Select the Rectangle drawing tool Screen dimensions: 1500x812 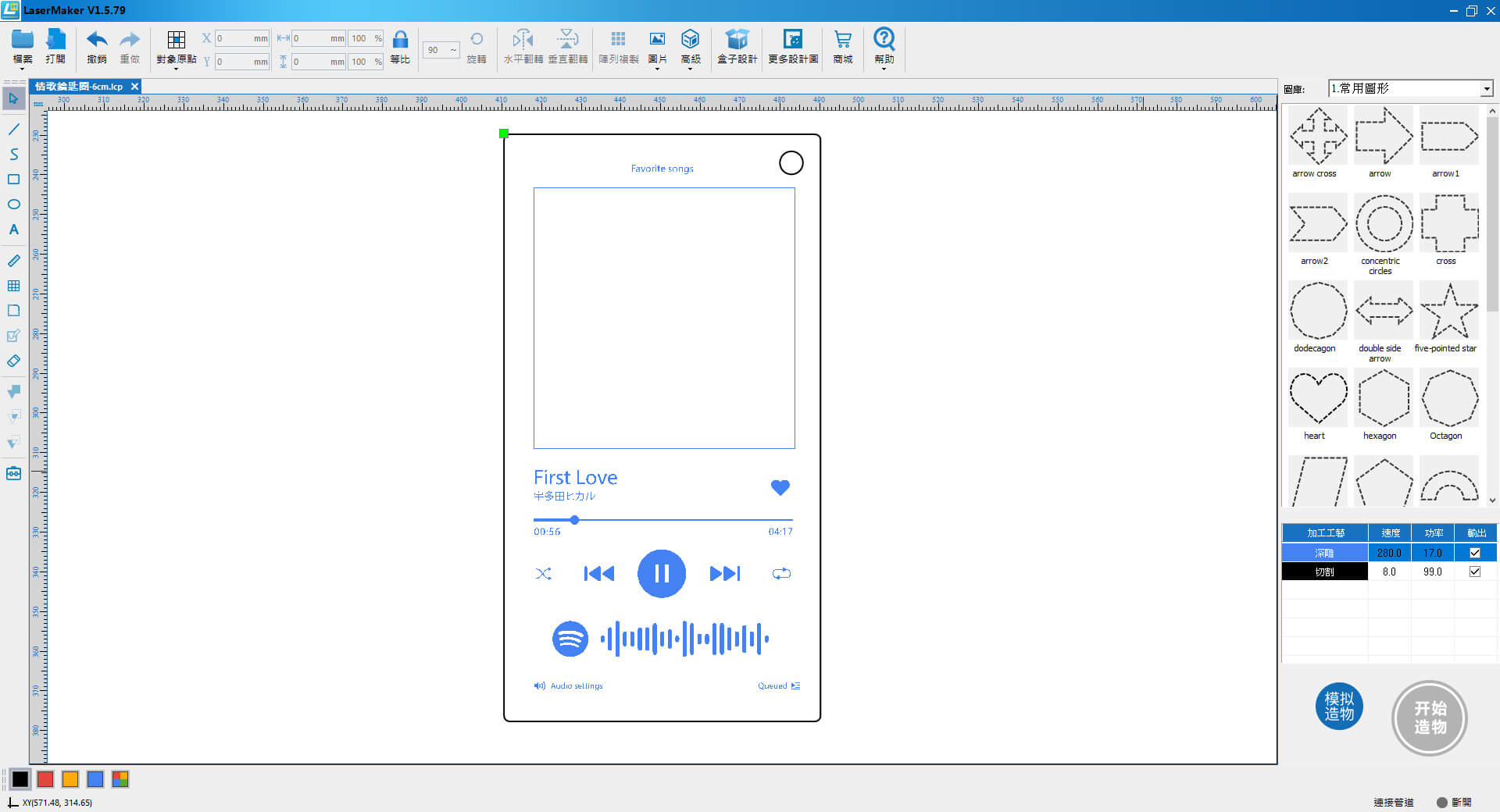click(13, 180)
